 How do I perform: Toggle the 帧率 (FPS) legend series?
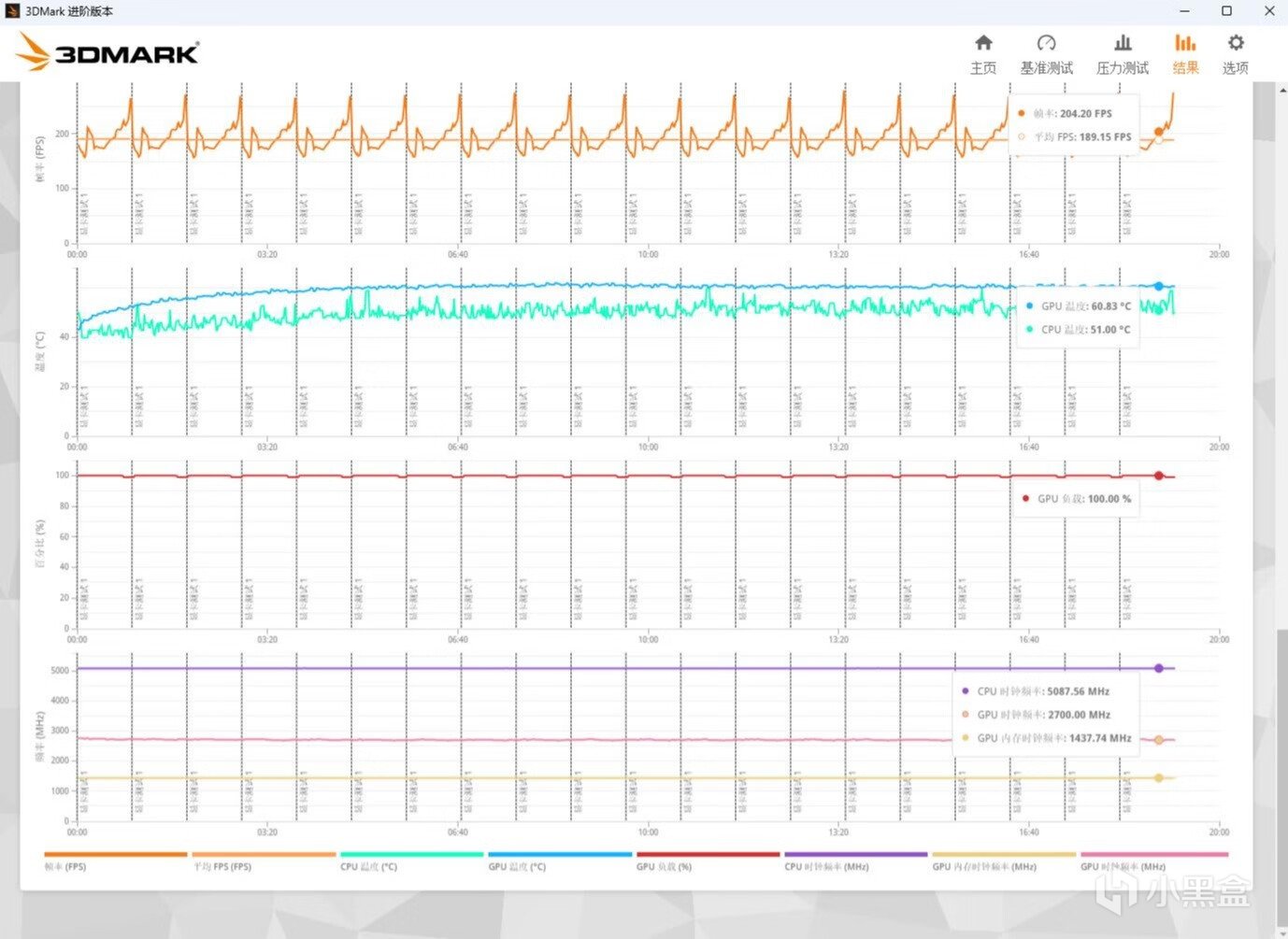pyautogui.click(x=116, y=861)
